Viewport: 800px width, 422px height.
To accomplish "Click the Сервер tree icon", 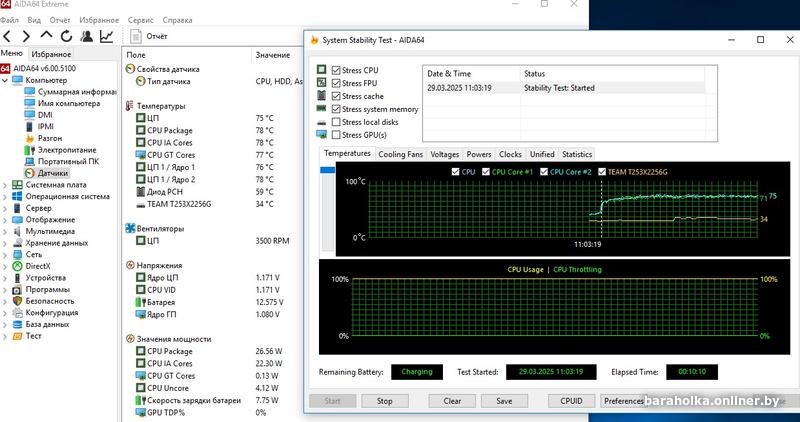I will [x=17, y=208].
